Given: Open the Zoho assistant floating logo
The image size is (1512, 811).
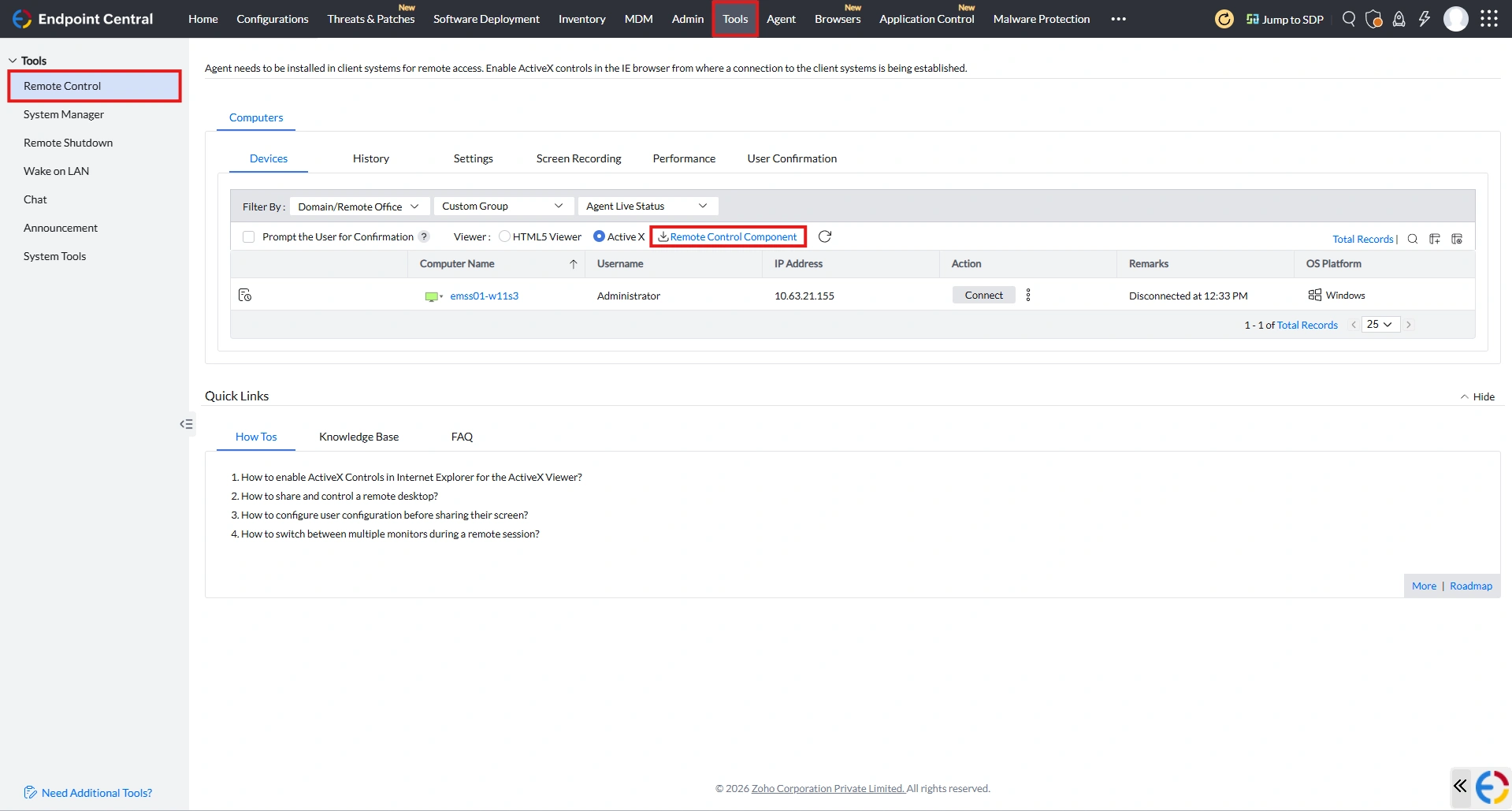Looking at the screenshot, I should click(1492, 787).
